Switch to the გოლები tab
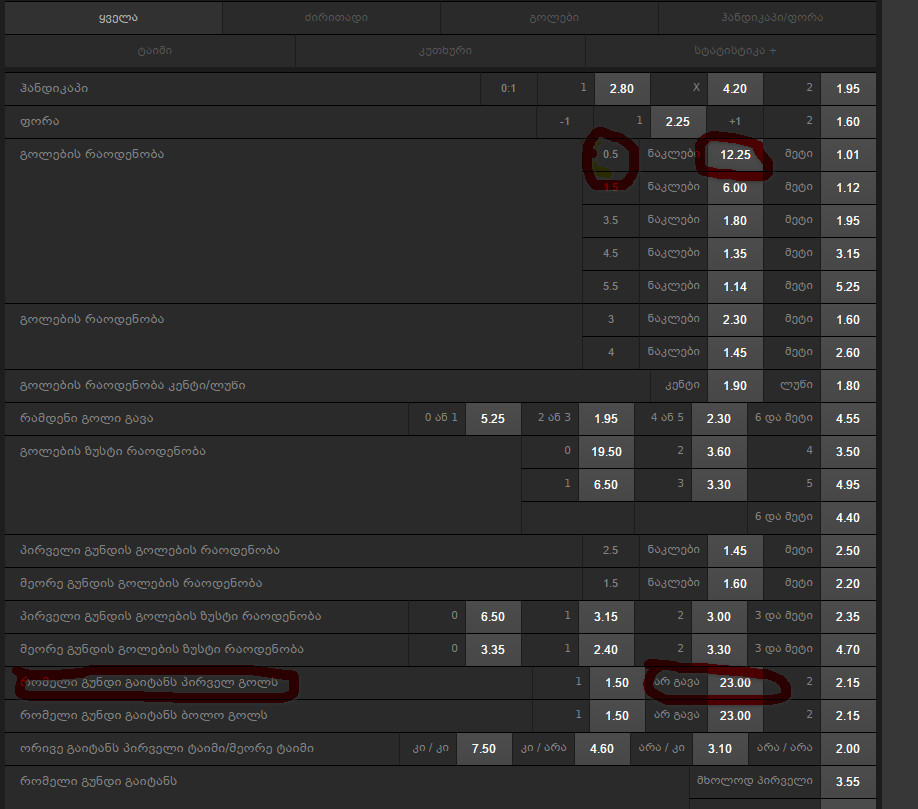The width and height of the screenshot is (918, 809). [x=549, y=18]
